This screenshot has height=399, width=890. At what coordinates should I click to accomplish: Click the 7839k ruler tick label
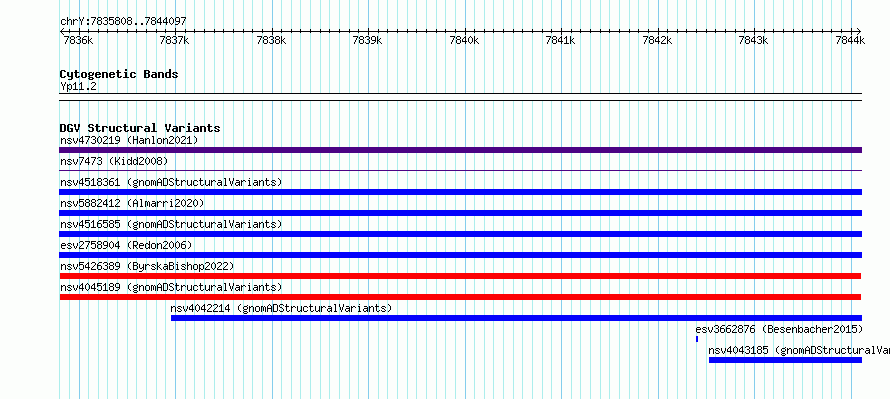[x=367, y=40]
